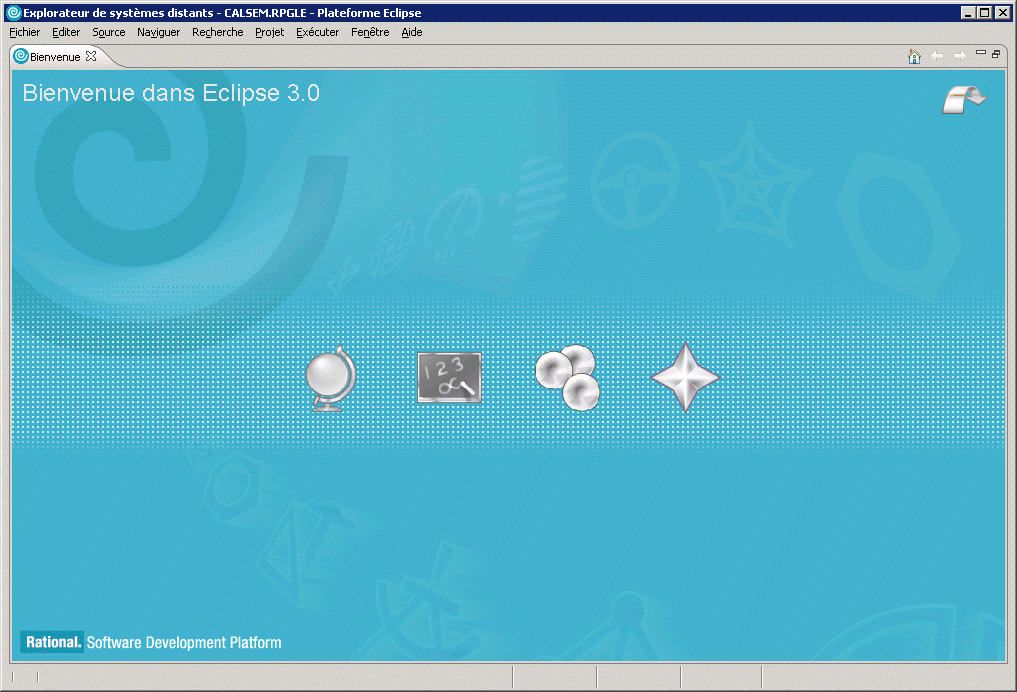Open the Recherche menu
The image size is (1017, 692).
pos(217,32)
